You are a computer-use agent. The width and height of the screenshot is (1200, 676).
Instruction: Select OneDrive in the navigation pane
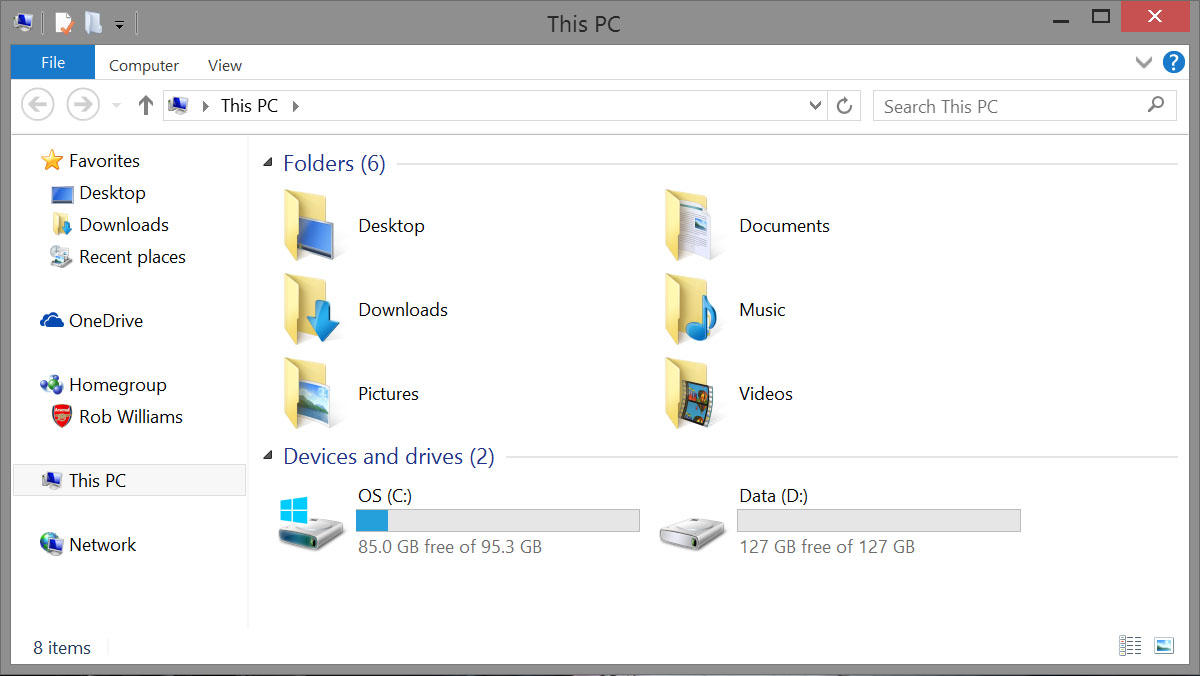[106, 321]
